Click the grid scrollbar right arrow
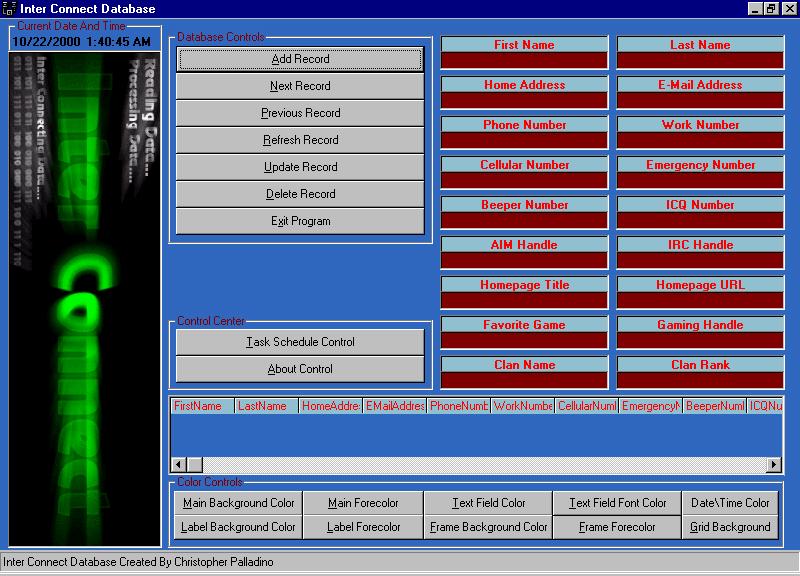Image resolution: width=800 pixels, height=576 pixels. (774, 465)
